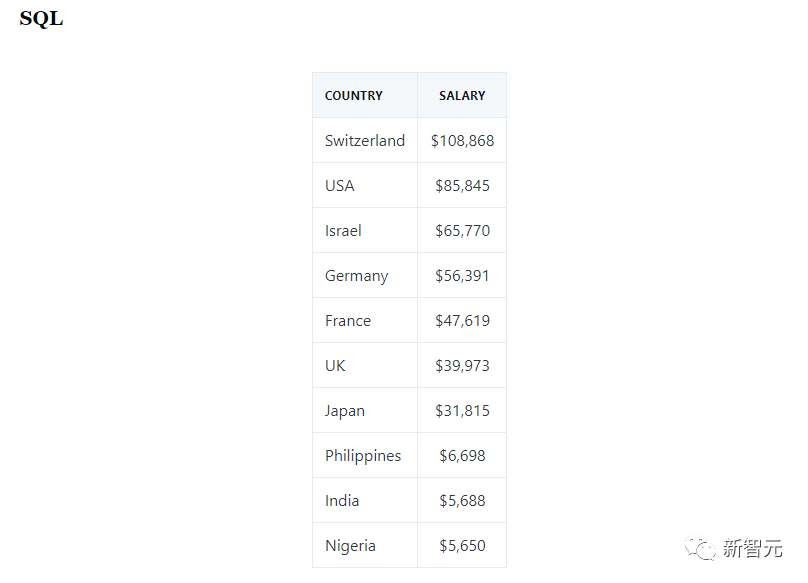This screenshot has width=808, height=583.
Task: Select the Israel country cell
Action: pyautogui.click(x=343, y=231)
